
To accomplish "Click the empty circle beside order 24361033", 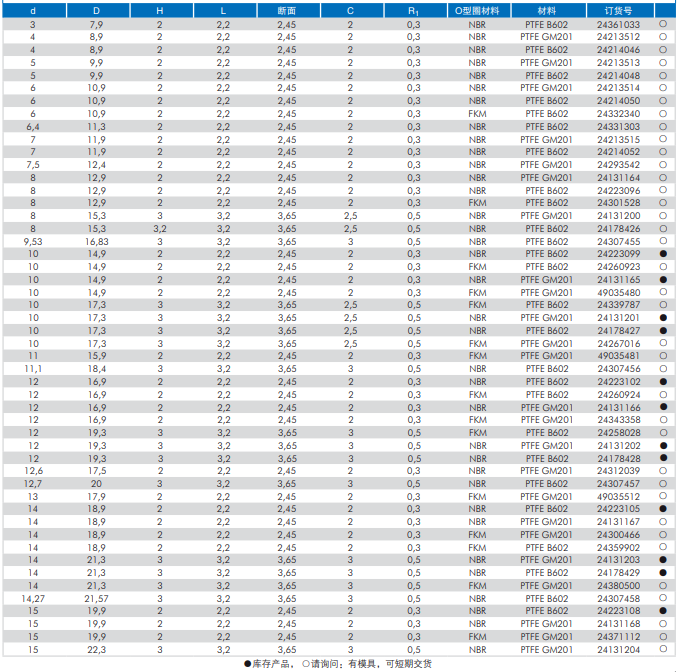I will click(663, 23).
